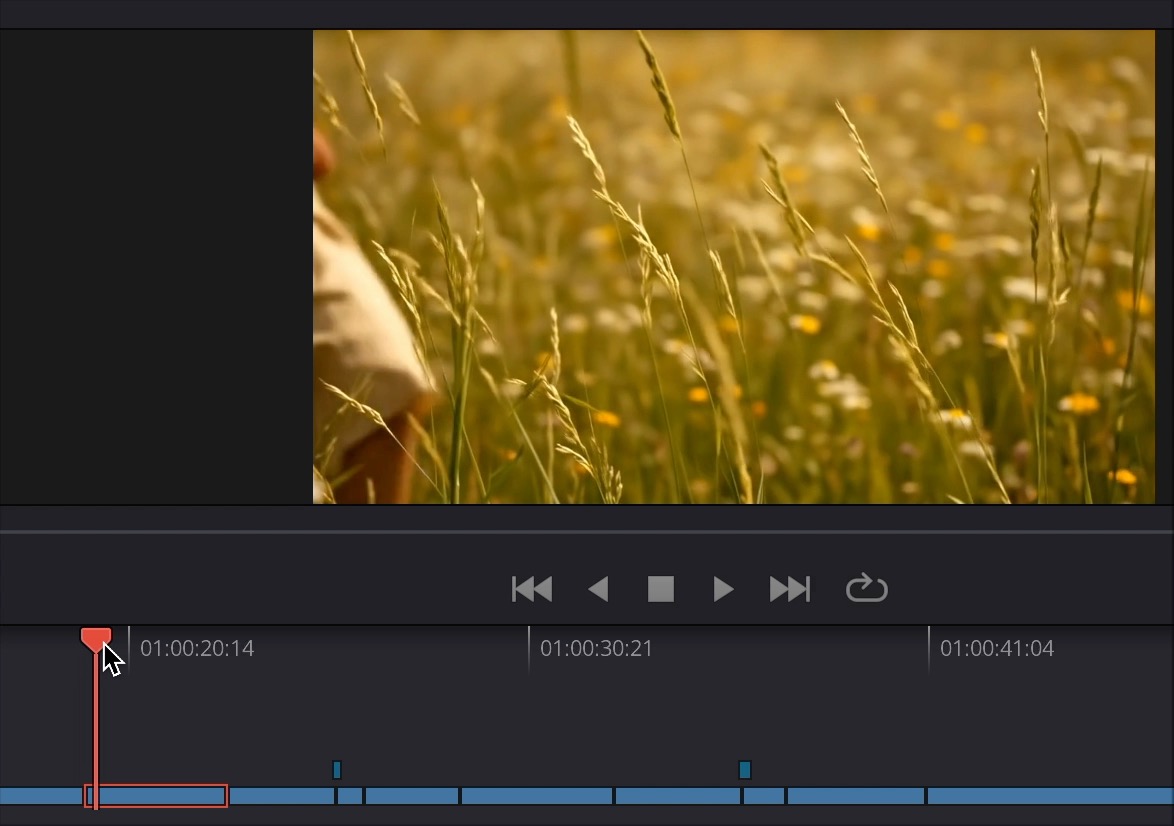Screen dimensions: 1174x826
Task: Select the first clip at the timeline's left edge
Action: (x=40, y=796)
